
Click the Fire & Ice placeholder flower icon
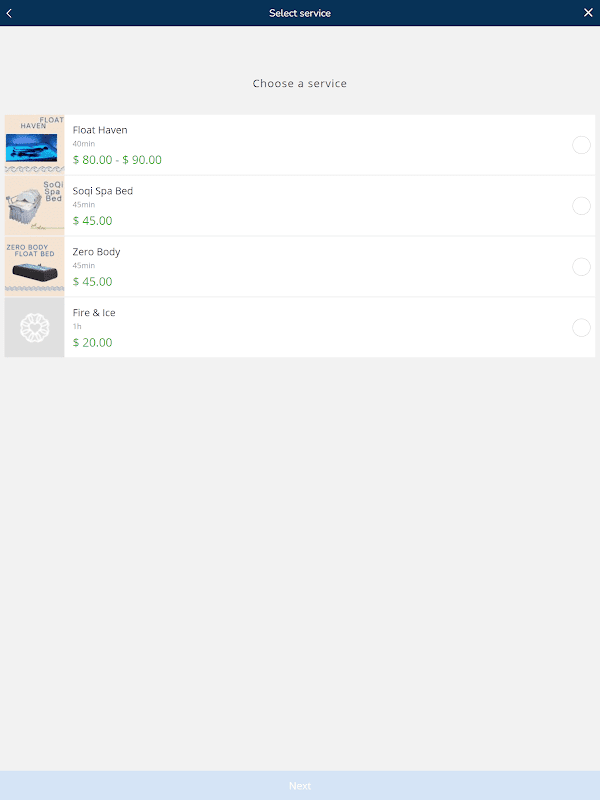(35, 328)
